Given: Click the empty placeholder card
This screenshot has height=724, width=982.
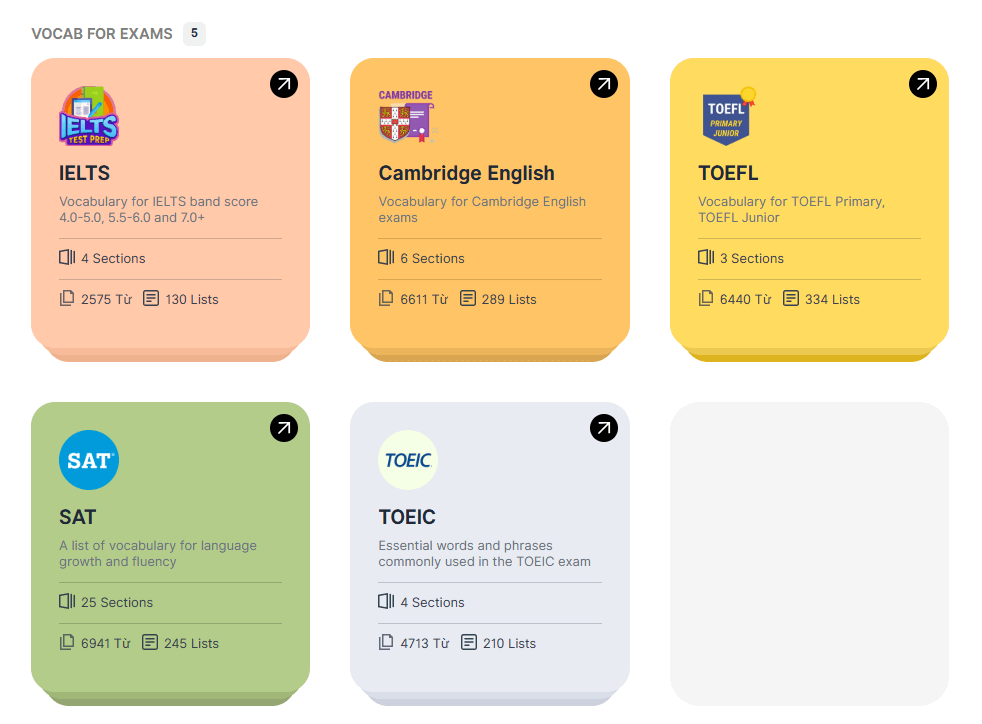Looking at the screenshot, I should 809,554.
